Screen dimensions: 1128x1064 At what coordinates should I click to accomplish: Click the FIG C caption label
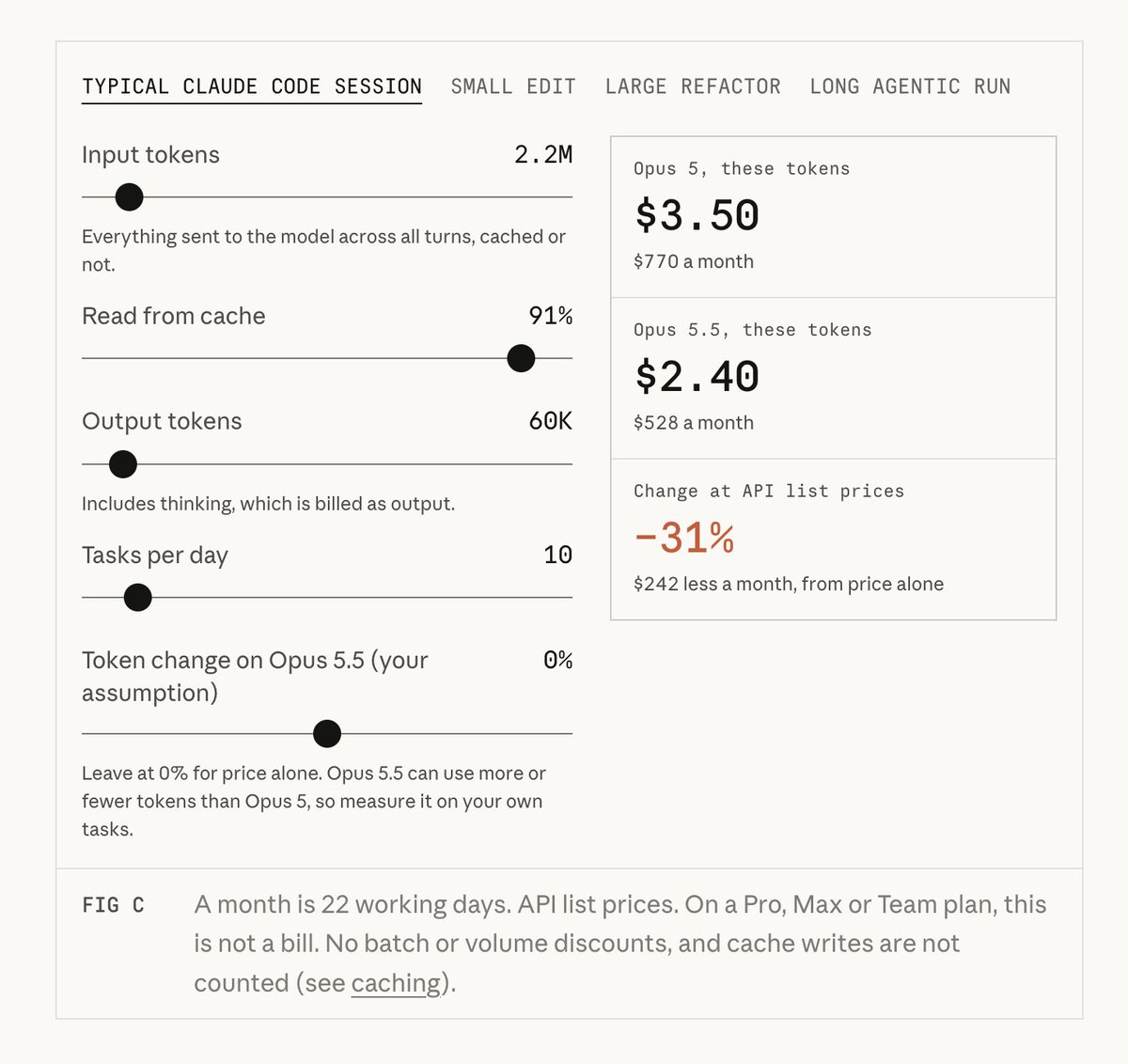tap(113, 905)
